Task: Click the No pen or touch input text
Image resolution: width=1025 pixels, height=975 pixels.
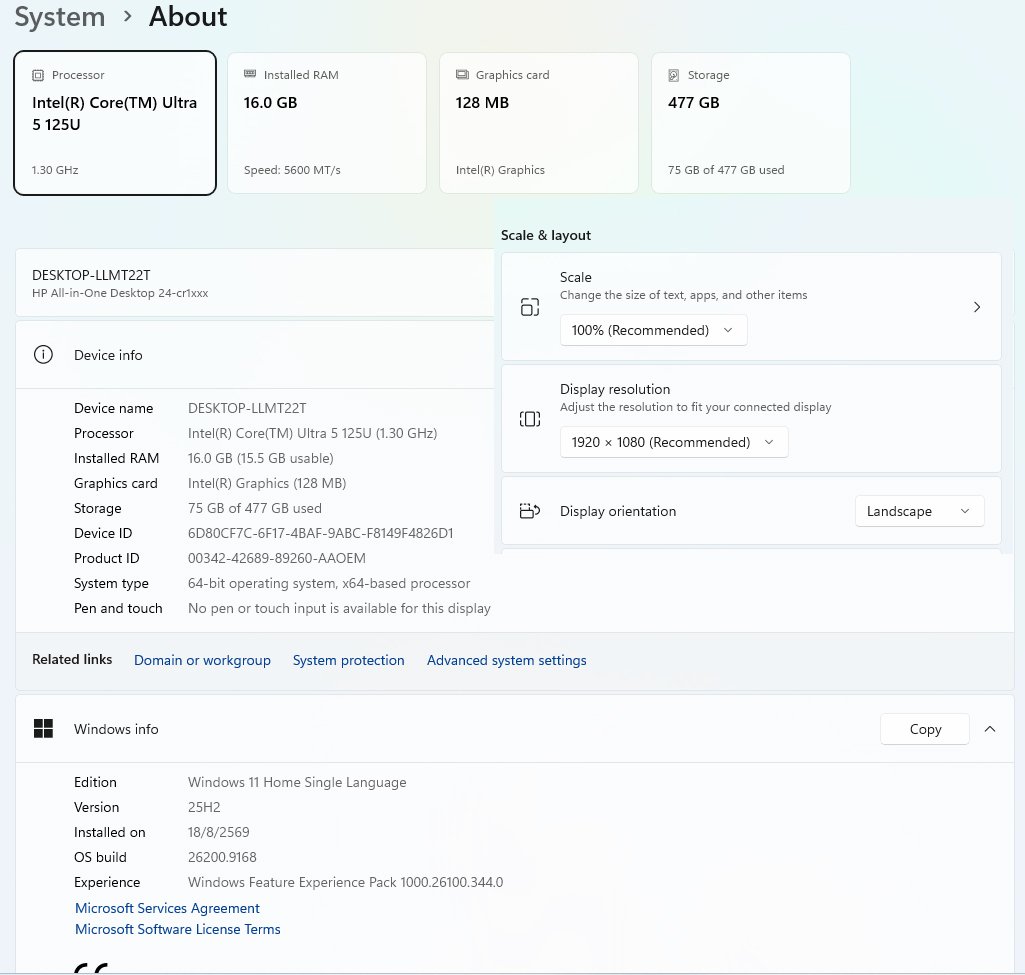Action: click(339, 608)
